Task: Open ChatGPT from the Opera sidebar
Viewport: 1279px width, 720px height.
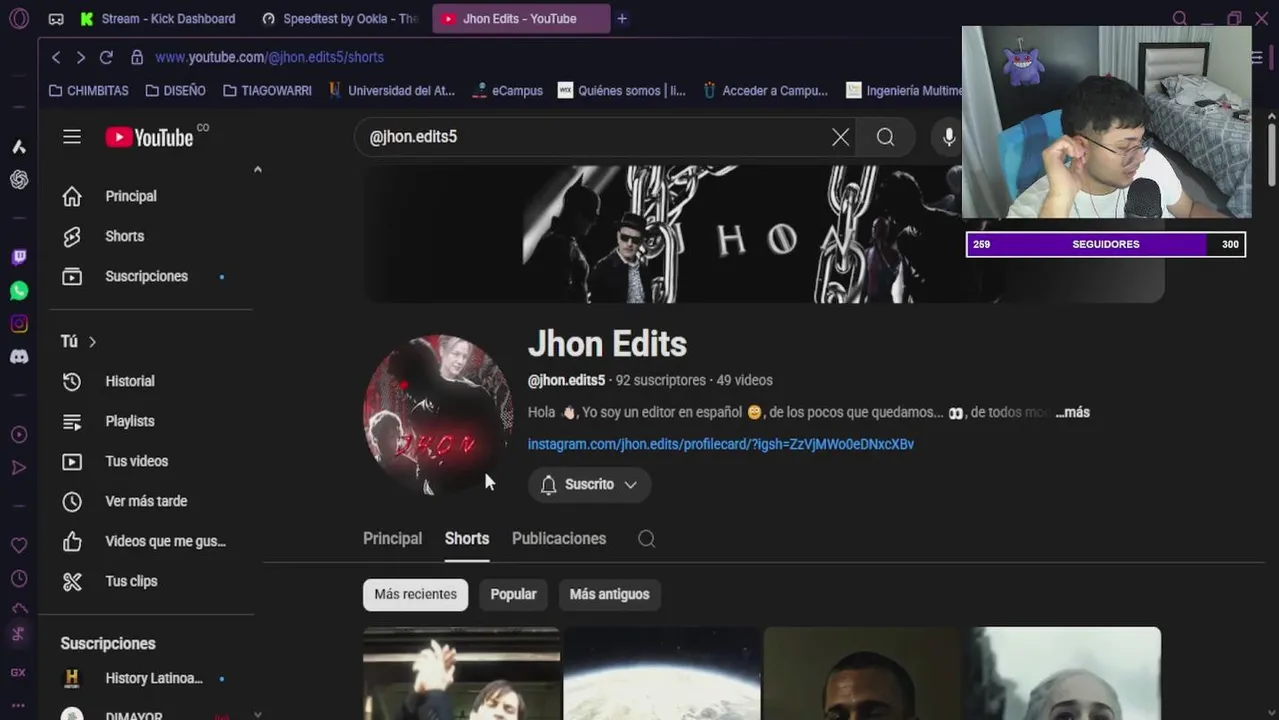Action: point(19,179)
